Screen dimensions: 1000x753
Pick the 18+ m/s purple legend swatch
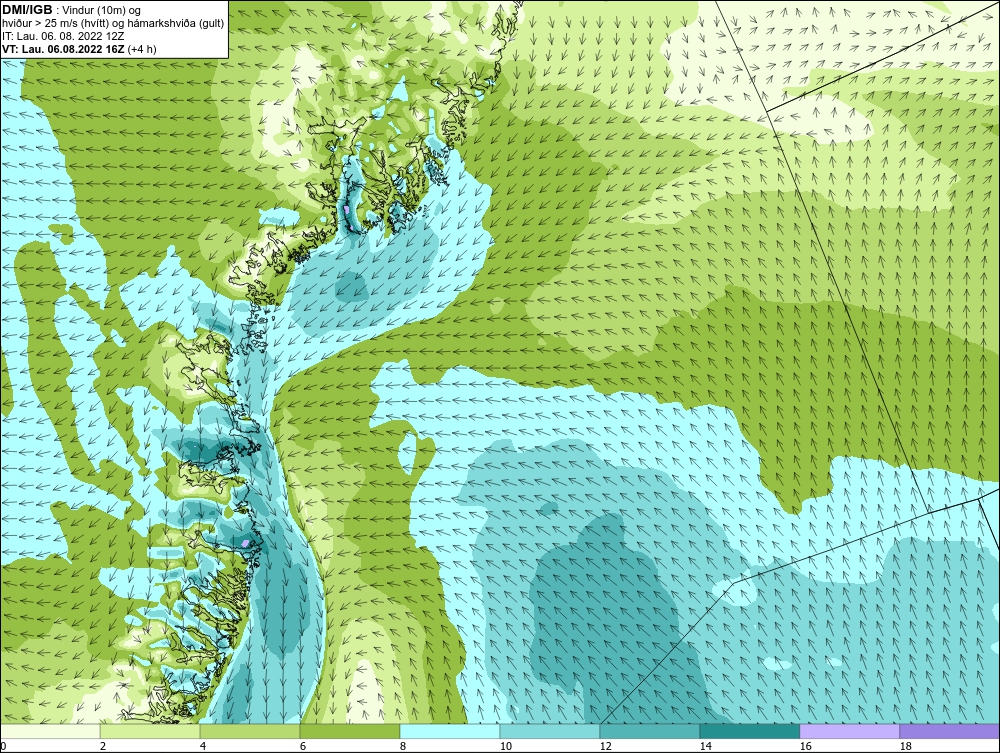950,731
